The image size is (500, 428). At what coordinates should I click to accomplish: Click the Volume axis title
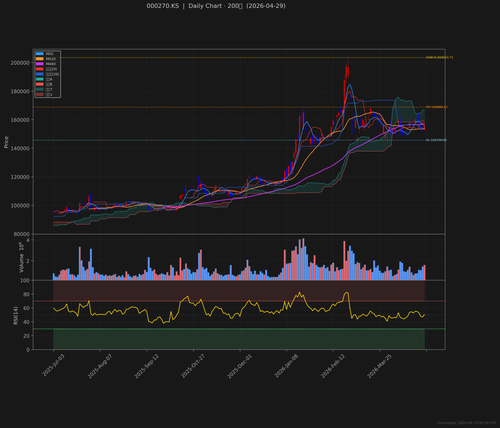(x=21, y=258)
